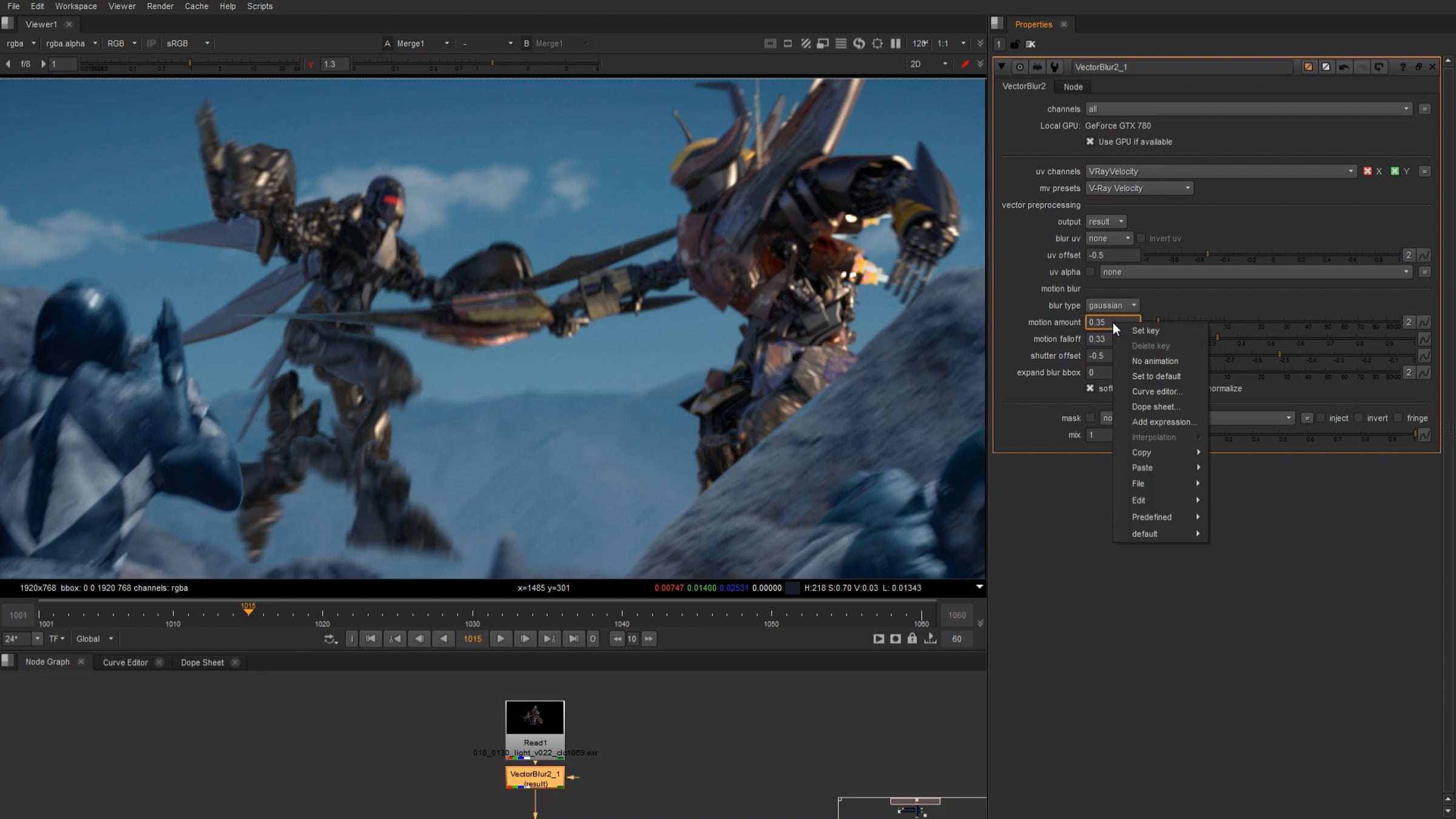Open the Render menu
This screenshot has width=1456, height=819.
160,6
